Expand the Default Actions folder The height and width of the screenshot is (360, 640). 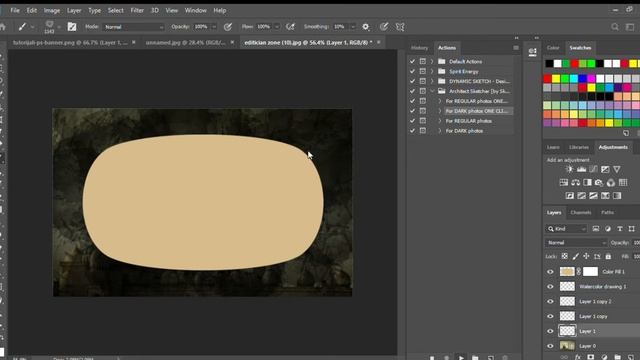tap(432, 62)
